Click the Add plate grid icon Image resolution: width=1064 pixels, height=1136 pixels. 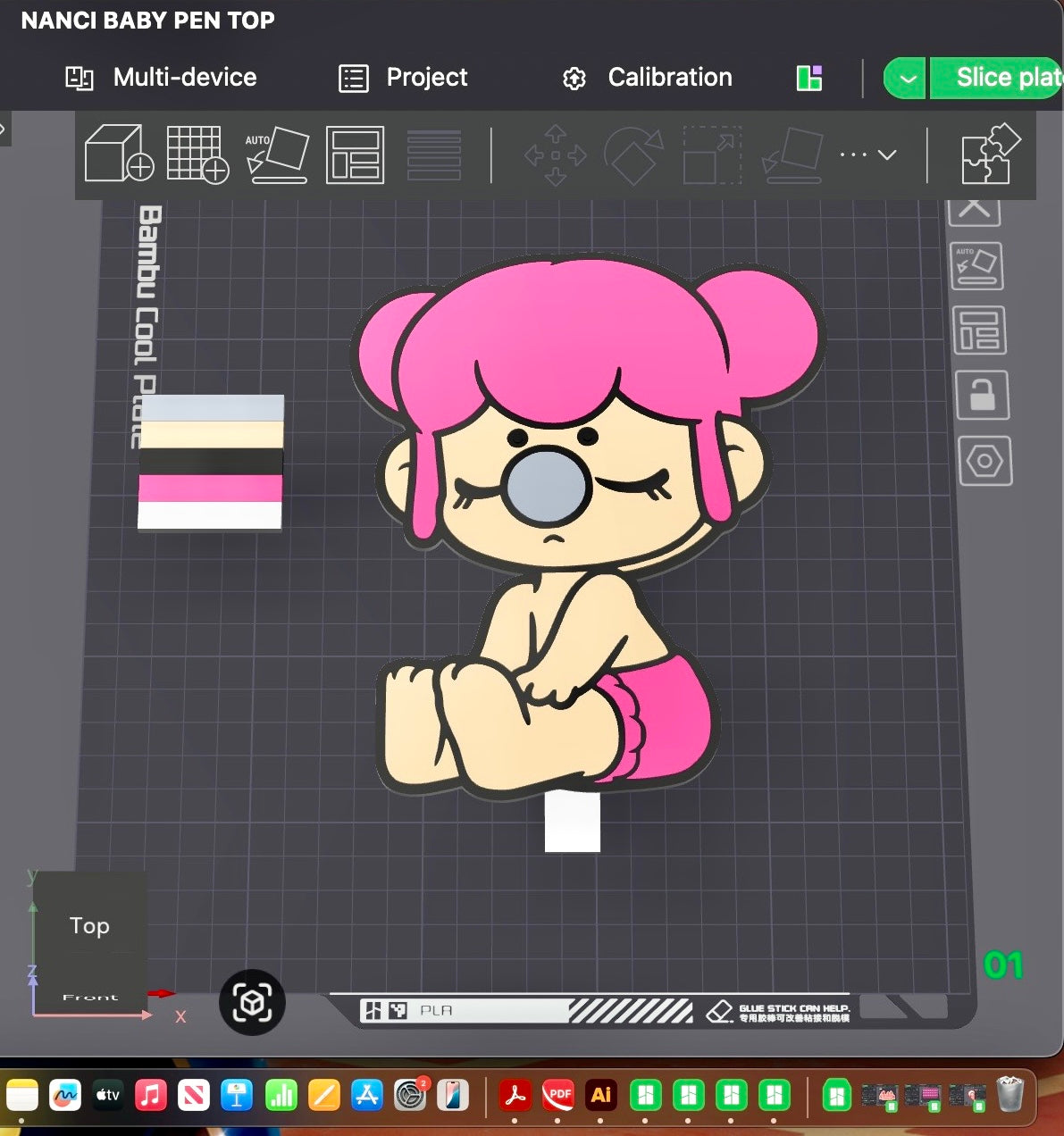point(198,155)
